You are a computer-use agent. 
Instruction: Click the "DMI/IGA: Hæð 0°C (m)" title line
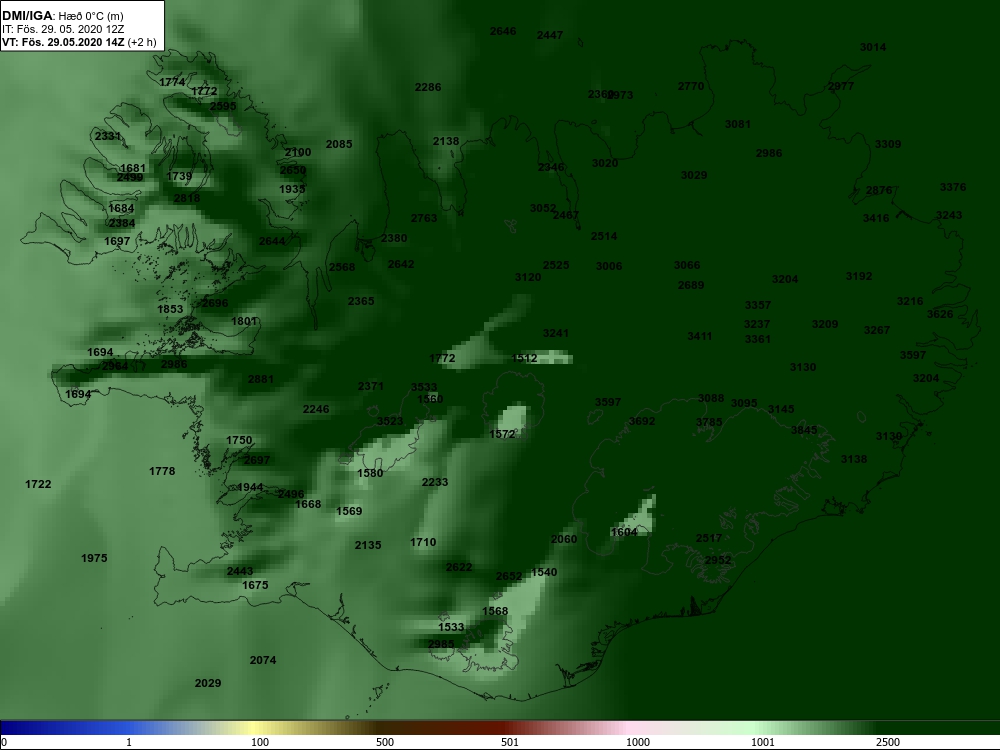coord(62,16)
